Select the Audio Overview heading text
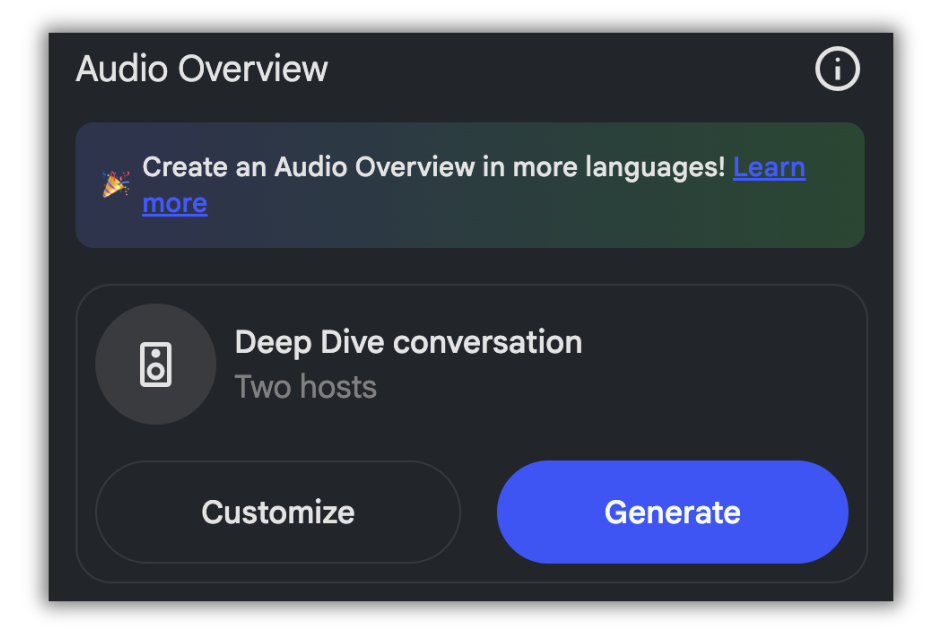The width and height of the screenshot is (942, 634). click(202, 69)
